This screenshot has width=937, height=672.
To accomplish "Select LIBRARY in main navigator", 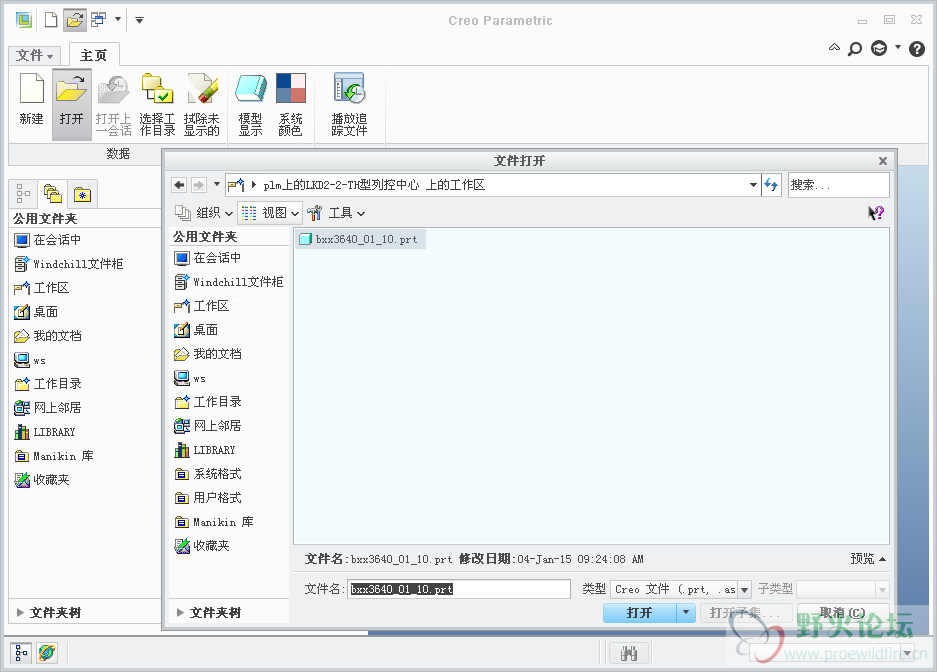I will click(45, 432).
